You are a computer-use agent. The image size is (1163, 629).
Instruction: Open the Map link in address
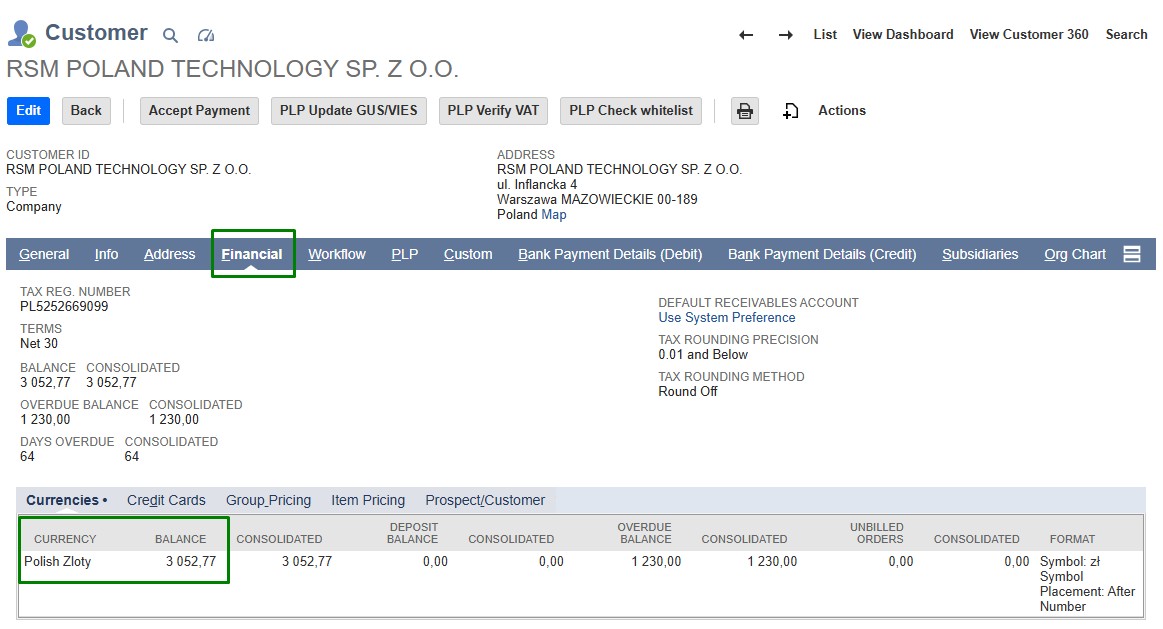(554, 215)
